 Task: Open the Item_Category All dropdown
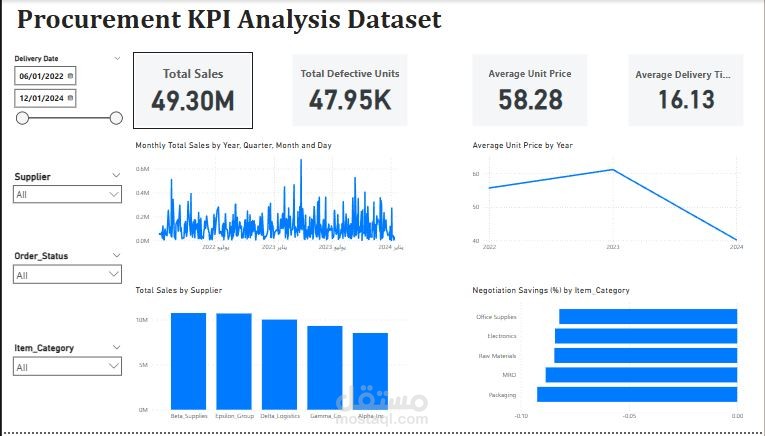point(67,367)
